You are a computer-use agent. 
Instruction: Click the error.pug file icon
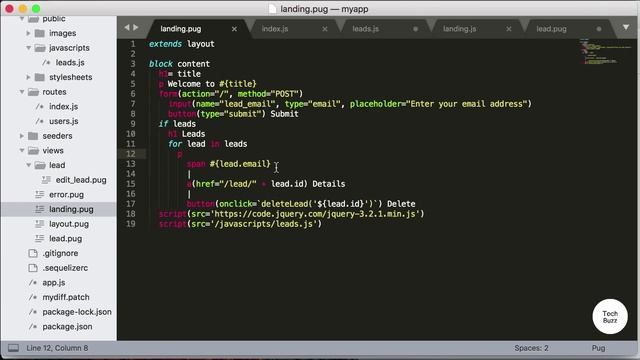coord(40,194)
